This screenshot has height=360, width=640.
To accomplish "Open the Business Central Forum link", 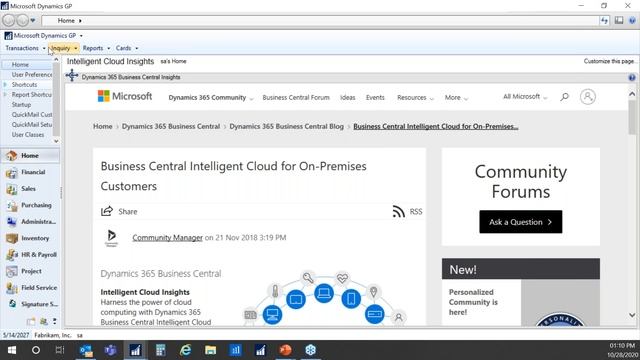I will click(x=296, y=98).
